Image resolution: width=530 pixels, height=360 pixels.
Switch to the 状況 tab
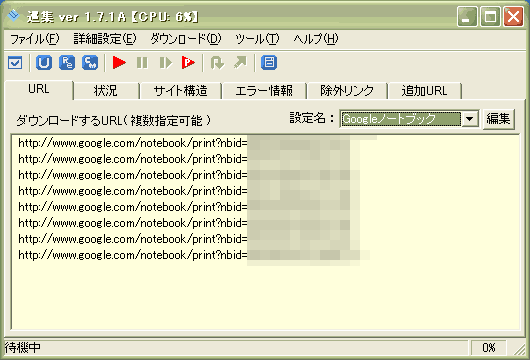point(106,91)
